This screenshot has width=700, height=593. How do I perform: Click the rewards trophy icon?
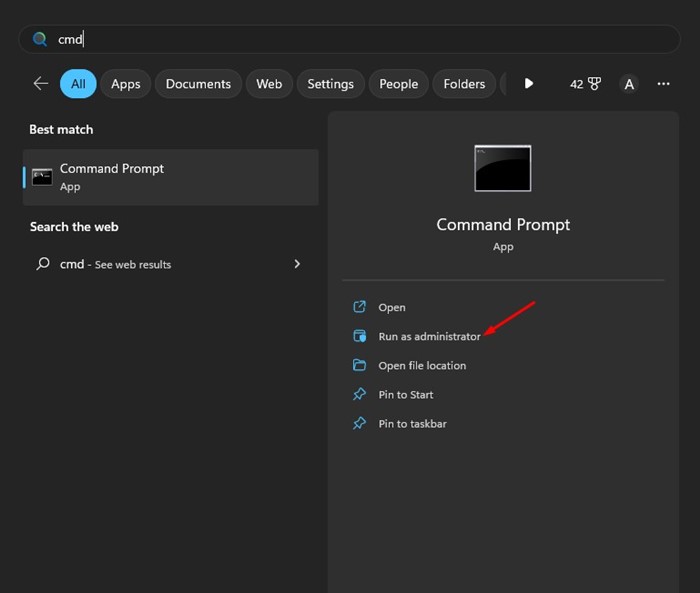(x=593, y=84)
